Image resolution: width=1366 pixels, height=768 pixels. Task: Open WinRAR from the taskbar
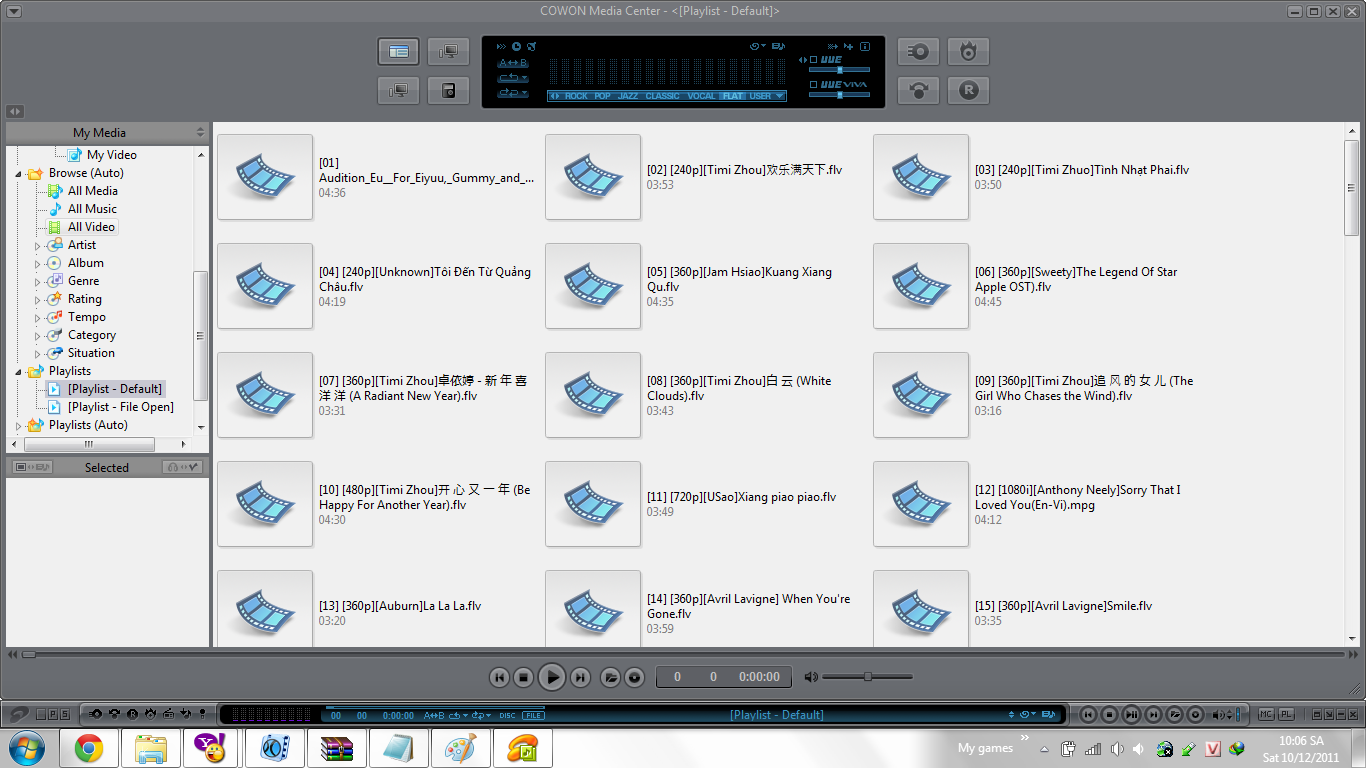[337, 748]
